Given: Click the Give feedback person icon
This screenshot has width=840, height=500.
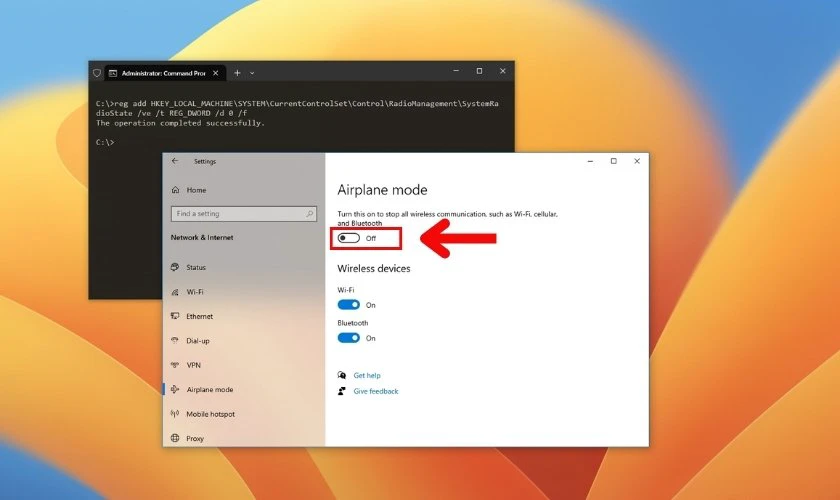Looking at the screenshot, I should (342, 391).
